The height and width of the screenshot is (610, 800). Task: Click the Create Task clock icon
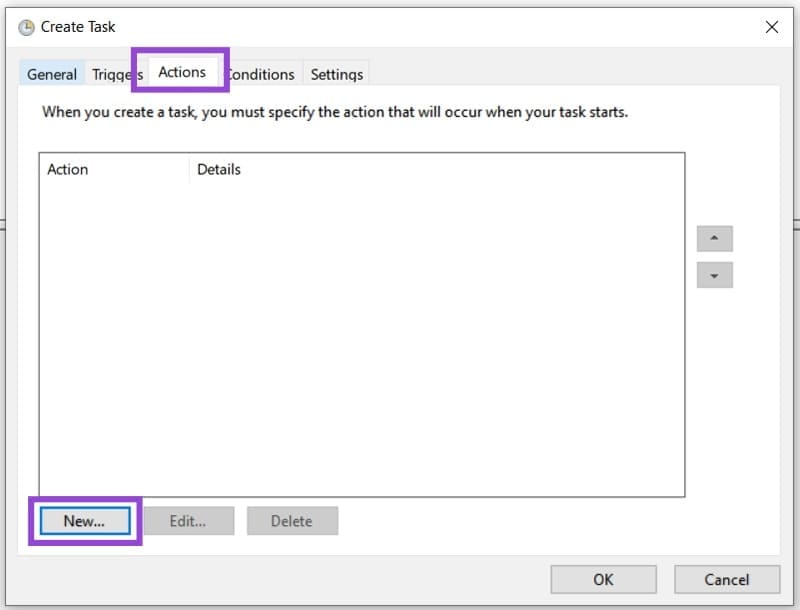pyautogui.click(x=26, y=27)
